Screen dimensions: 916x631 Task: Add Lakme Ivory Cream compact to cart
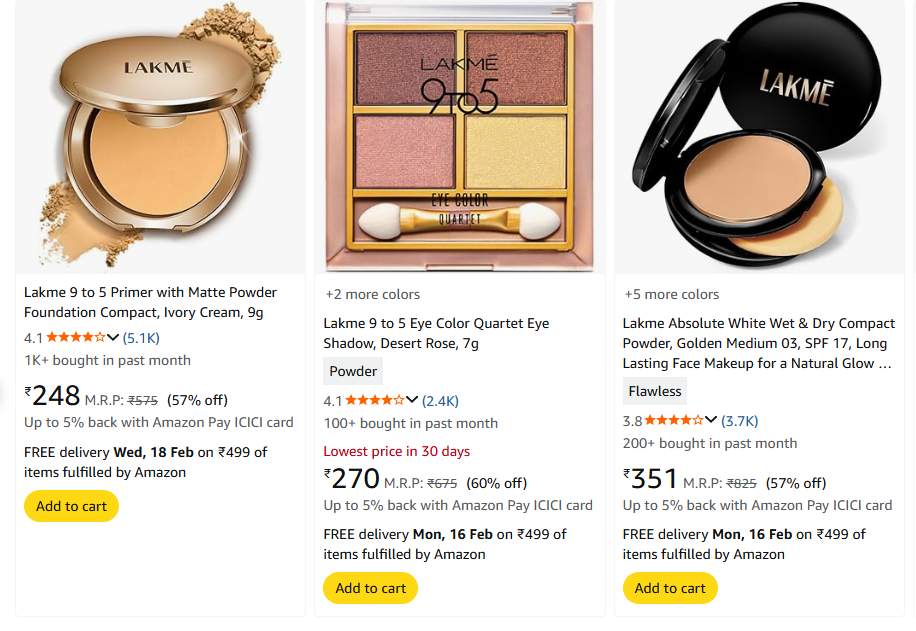click(x=71, y=506)
